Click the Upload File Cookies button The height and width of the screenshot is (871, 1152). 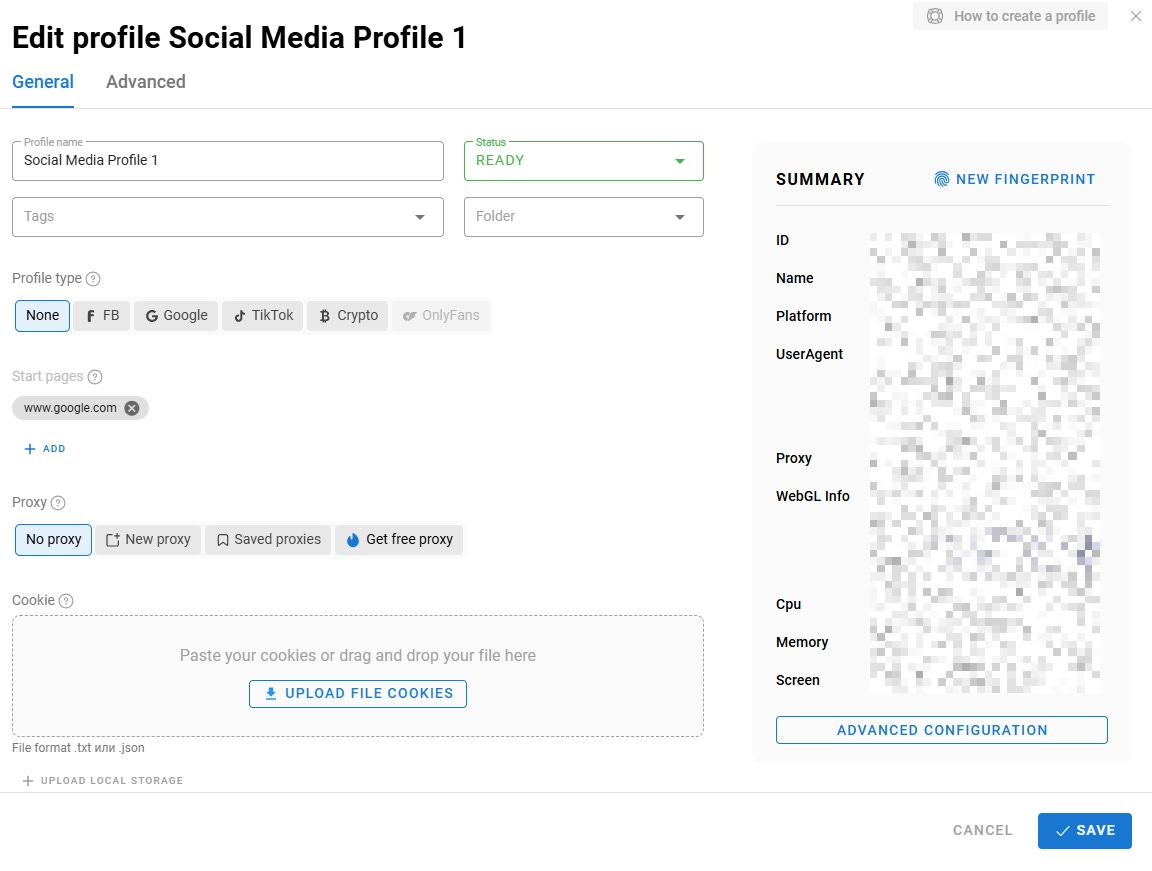tap(358, 694)
